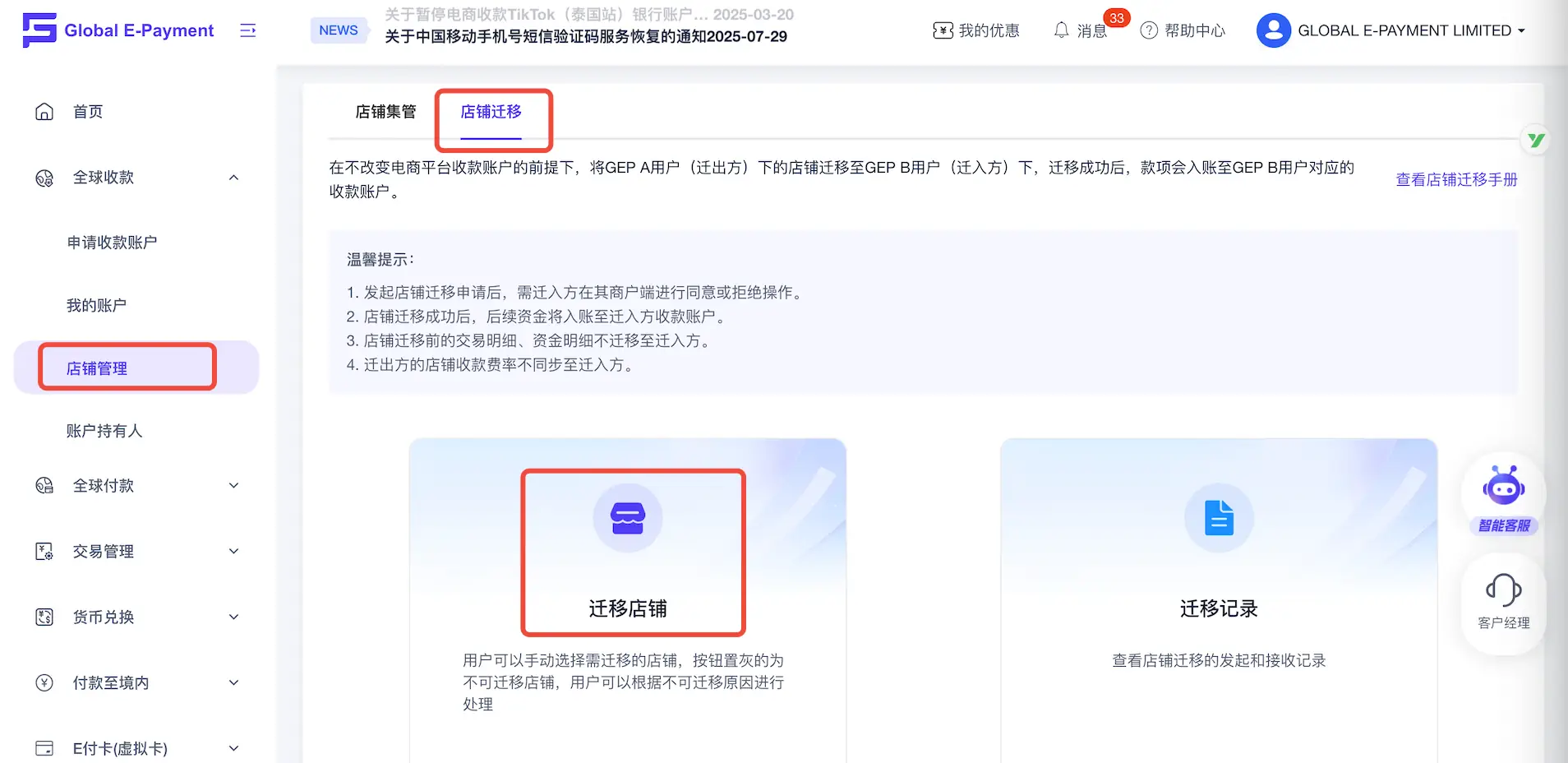This screenshot has height=763, width=1568.
Task: Open the 智能客服 robot assistant
Action: (1504, 499)
